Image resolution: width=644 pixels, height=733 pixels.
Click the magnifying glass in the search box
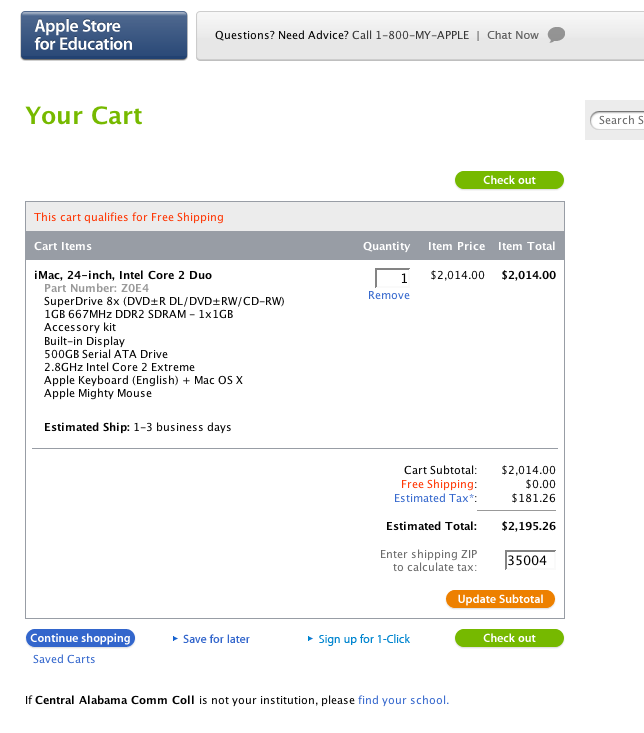(595, 120)
